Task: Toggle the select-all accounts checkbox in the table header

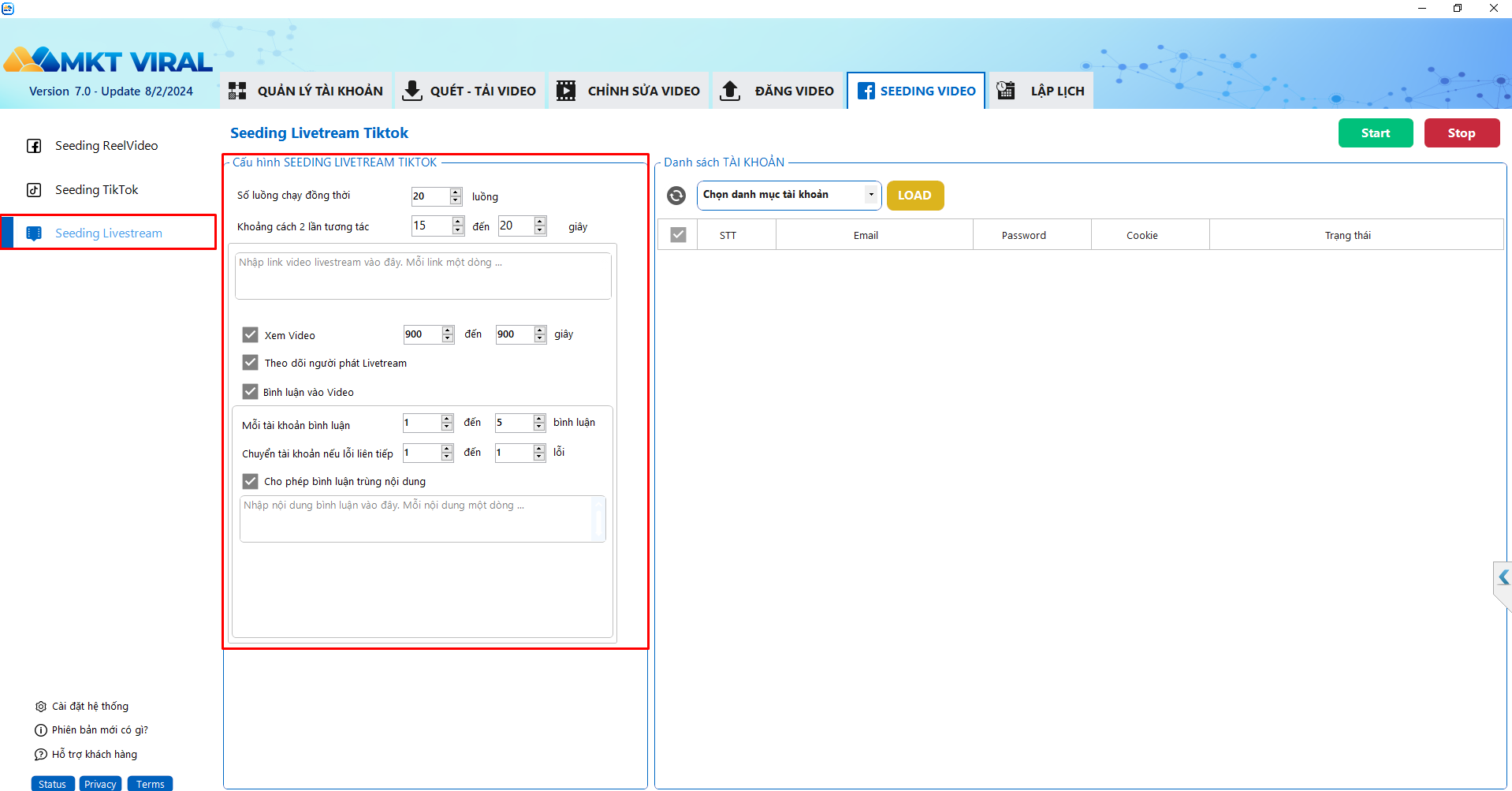Action: (x=678, y=235)
